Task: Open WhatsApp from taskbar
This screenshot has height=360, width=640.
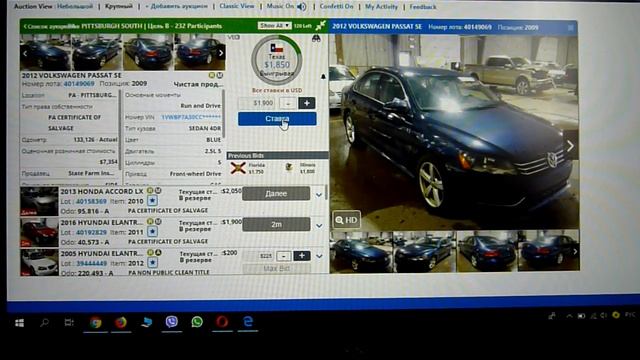Action: (x=197, y=322)
